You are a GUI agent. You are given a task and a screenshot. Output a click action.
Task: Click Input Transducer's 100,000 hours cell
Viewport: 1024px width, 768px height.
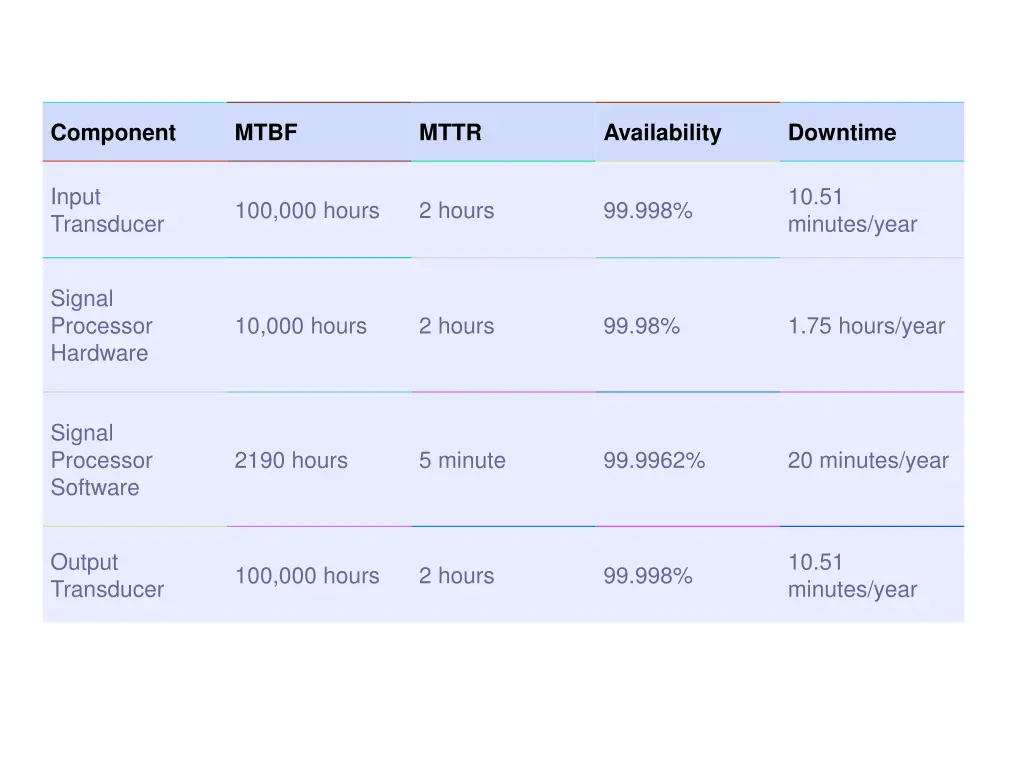[x=319, y=210]
